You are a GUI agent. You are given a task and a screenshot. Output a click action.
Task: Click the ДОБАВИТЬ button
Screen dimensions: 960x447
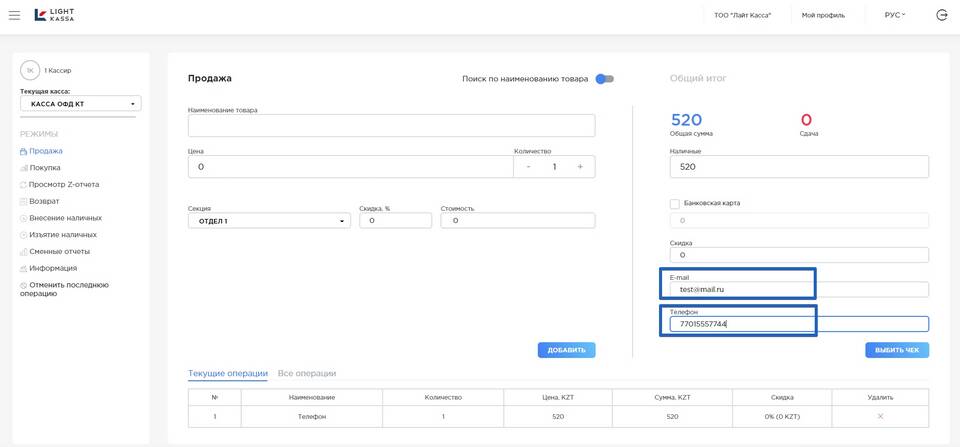pyautogui.click(x=566, y=350)
